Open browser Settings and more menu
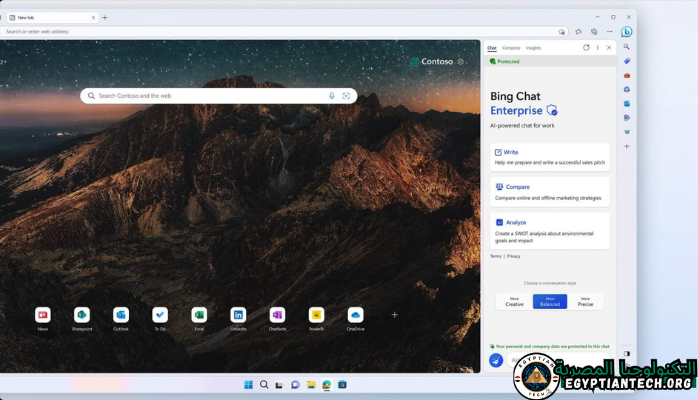 609,32
